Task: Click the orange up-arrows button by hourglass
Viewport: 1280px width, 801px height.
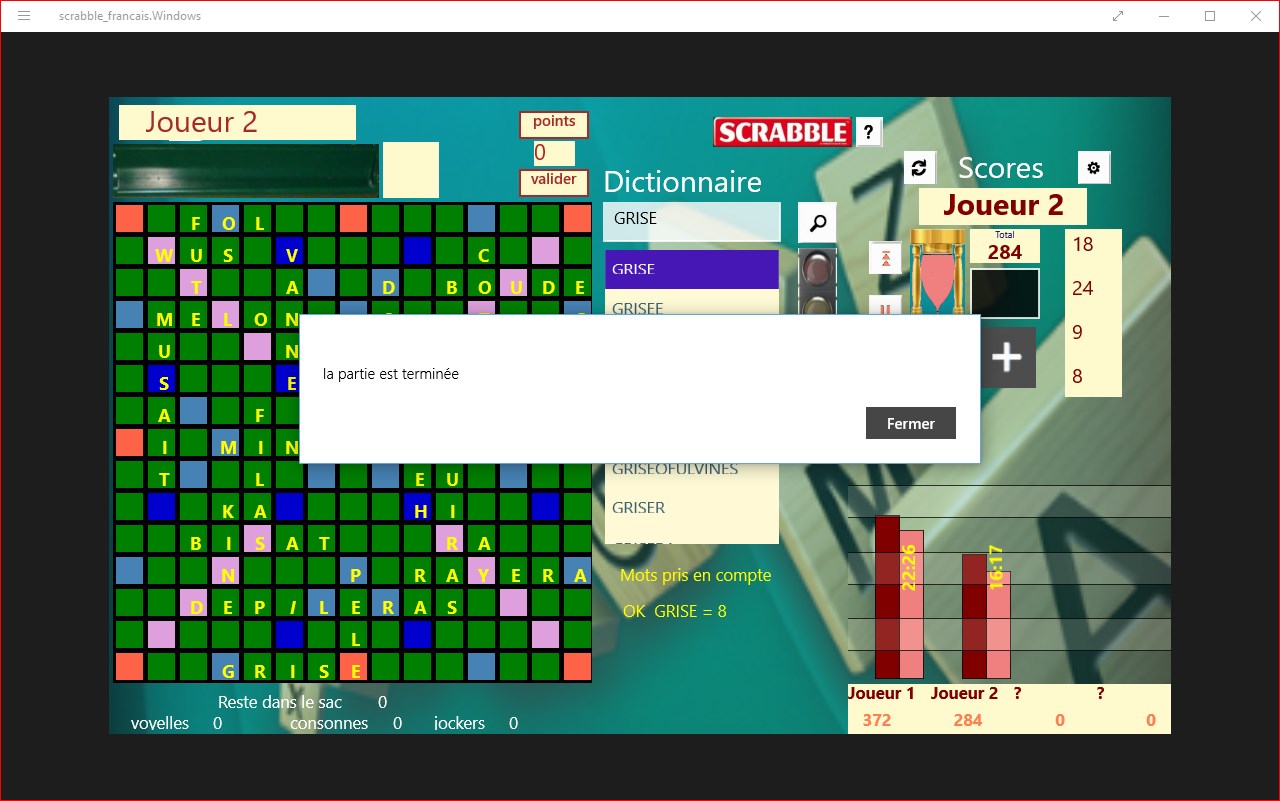Action: pos(885,257)
